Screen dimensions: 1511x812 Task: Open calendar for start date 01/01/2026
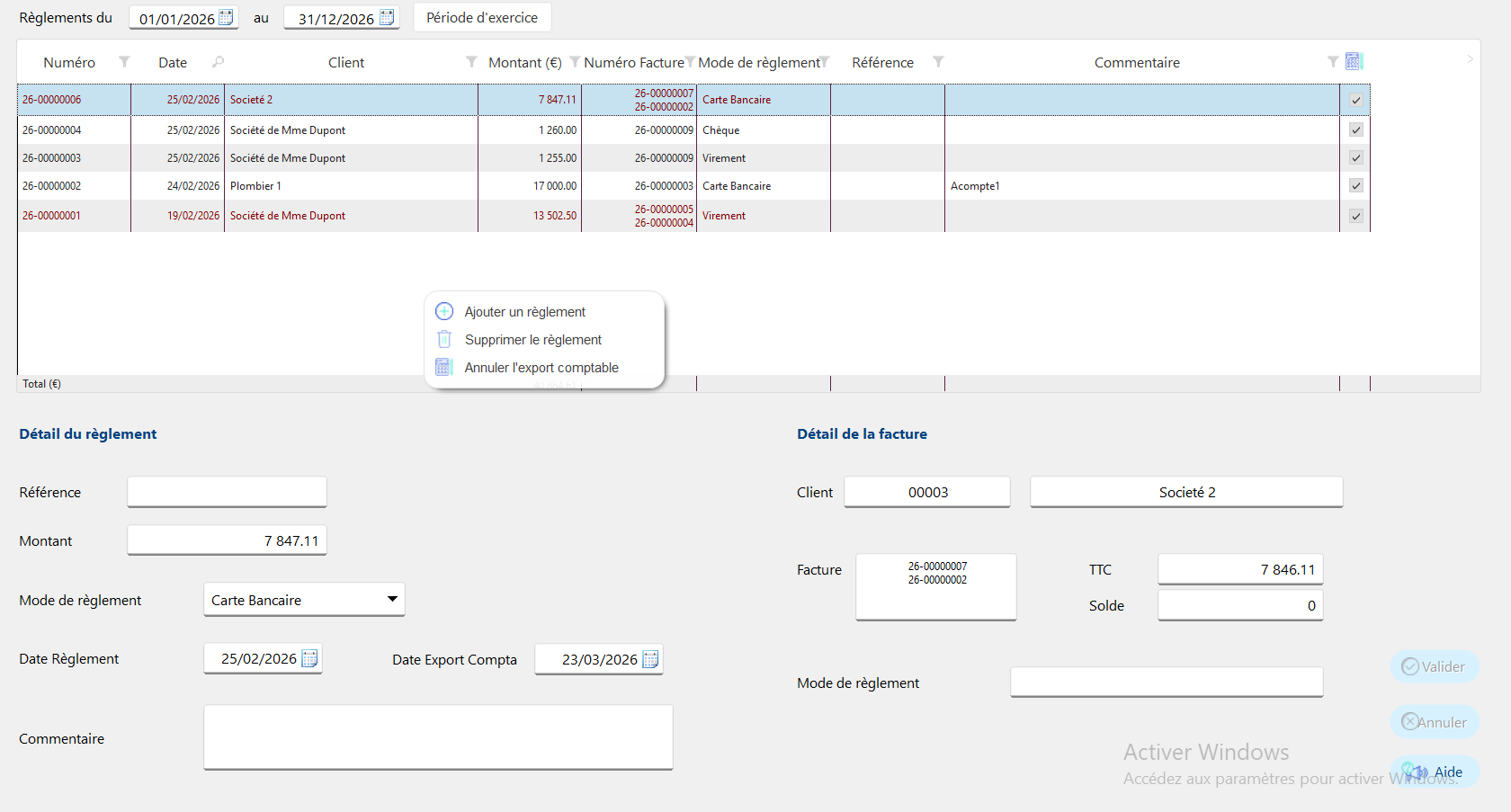coord(226,17)
